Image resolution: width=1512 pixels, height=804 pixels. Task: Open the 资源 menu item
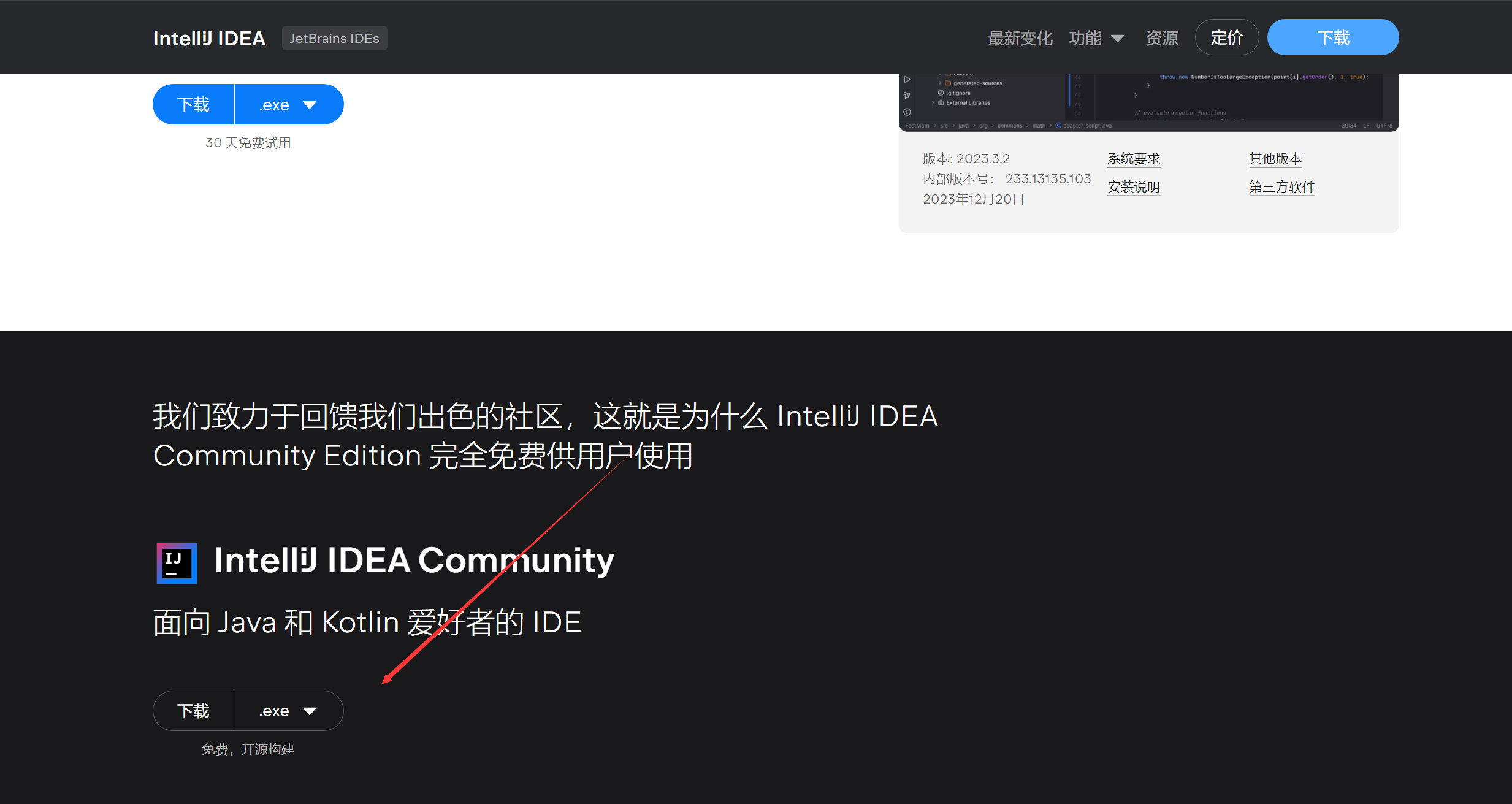(x=1162, y=38)
